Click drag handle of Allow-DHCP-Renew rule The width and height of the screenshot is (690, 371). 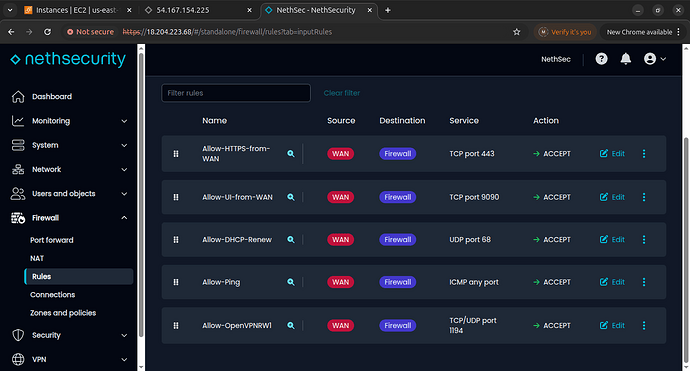176,239
